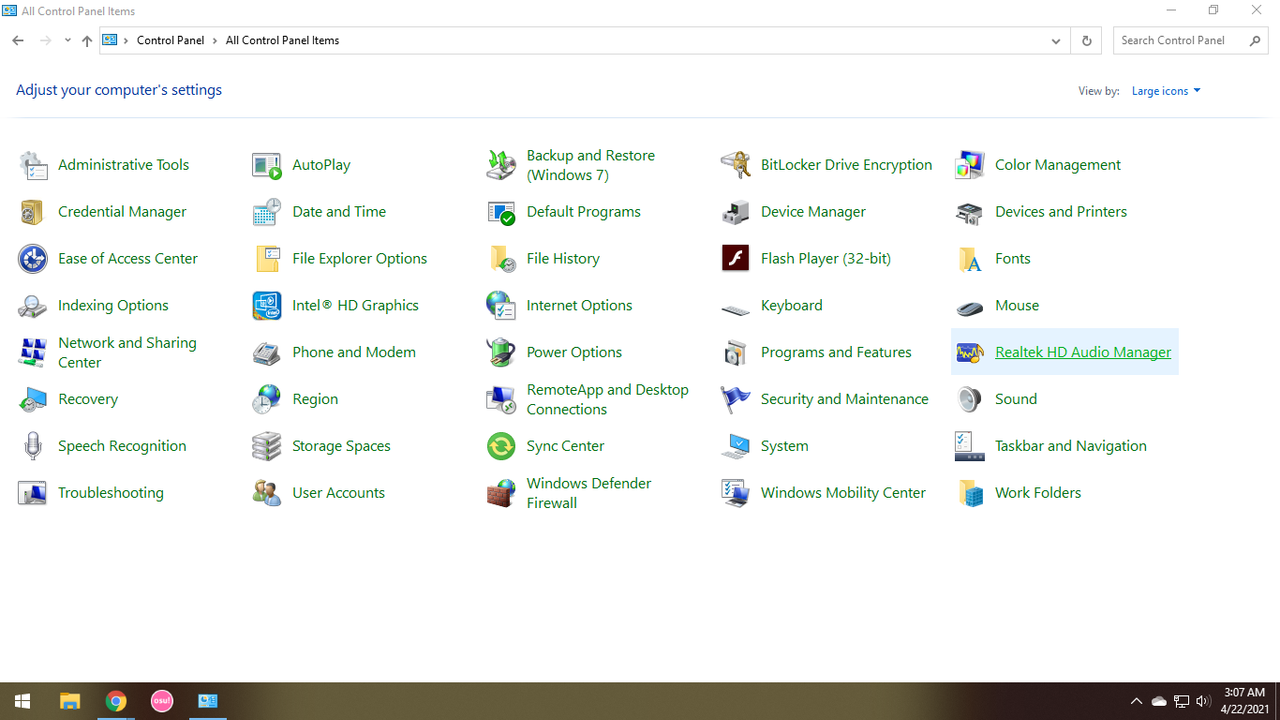The width and height of the screenshot is (1280, 720).
Task: Open the File History icon
Action: click(x=501, y=259)
